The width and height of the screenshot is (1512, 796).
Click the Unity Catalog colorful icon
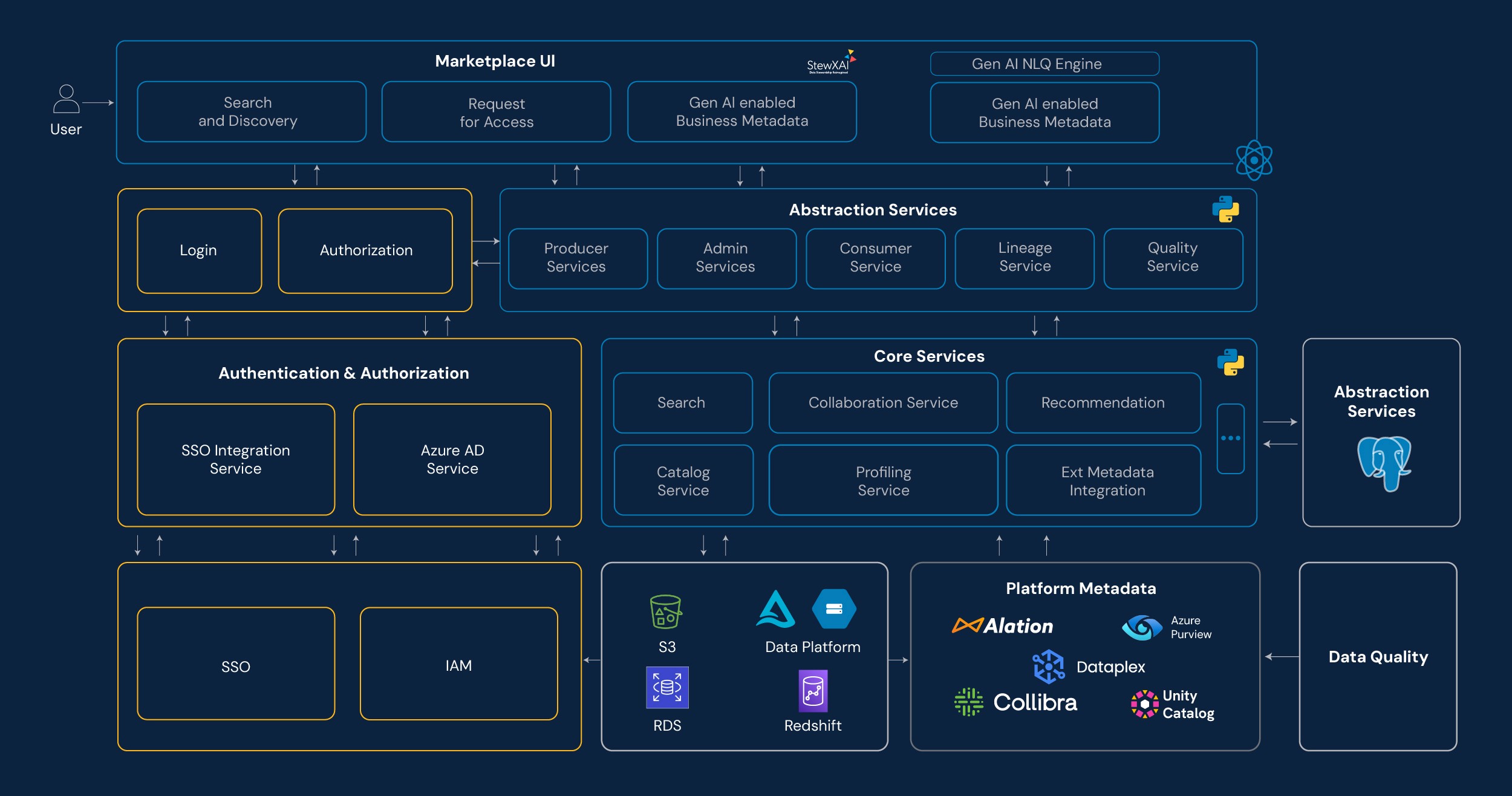click(x=1144, y=704)
